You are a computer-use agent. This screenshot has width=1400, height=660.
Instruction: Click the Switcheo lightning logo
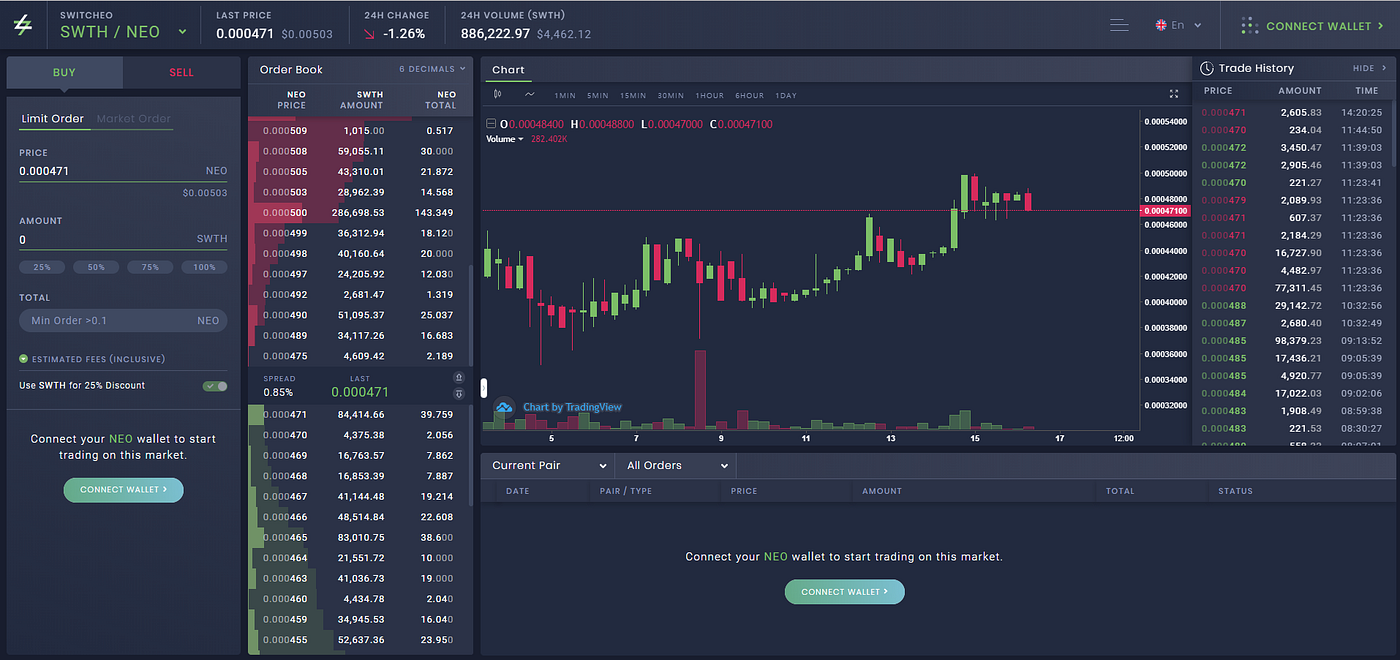22,25
